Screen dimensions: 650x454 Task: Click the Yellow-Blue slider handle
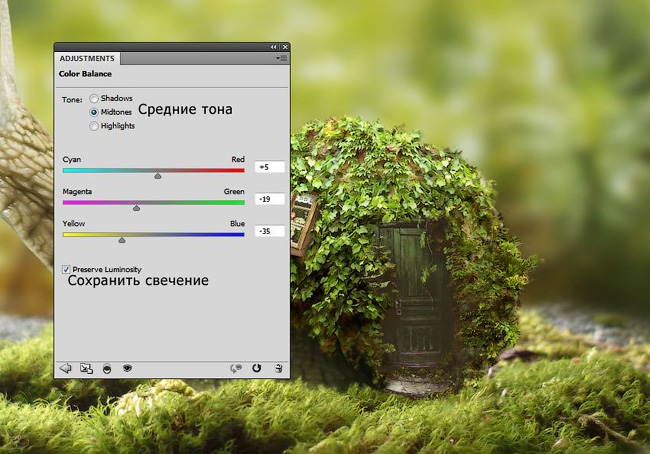point(122,240)
